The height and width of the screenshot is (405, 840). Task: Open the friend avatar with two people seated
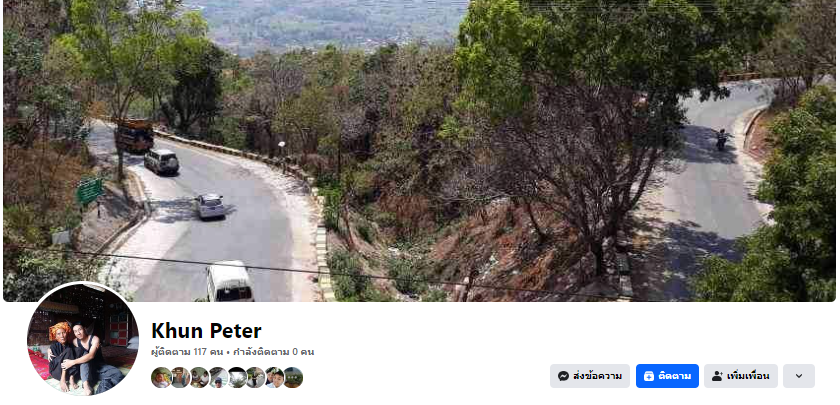click(x=200, y=377)
